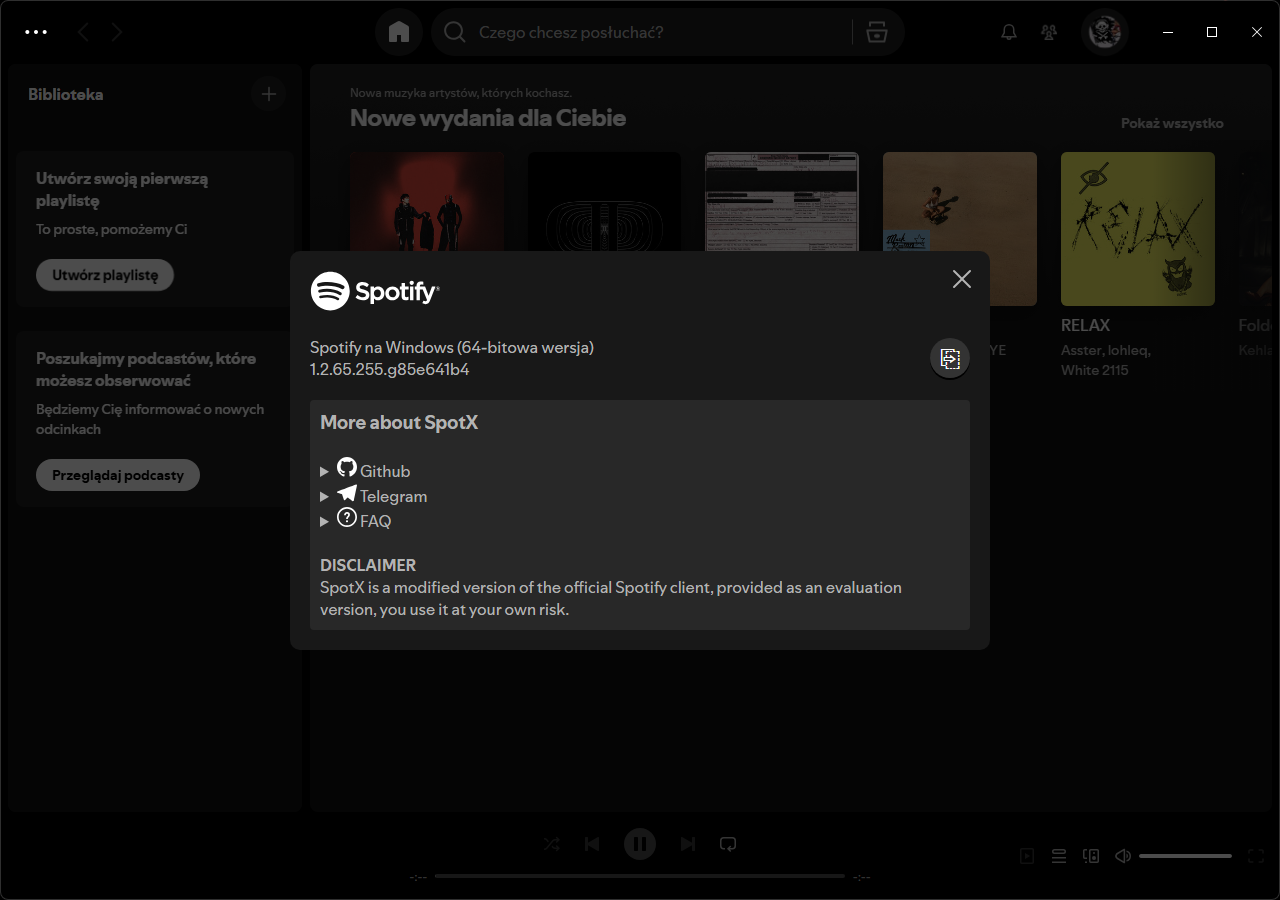Minimize the Spotify window
This screenshot has width=1280, height=900.
pyautogui.click(x=1167, y=32)
